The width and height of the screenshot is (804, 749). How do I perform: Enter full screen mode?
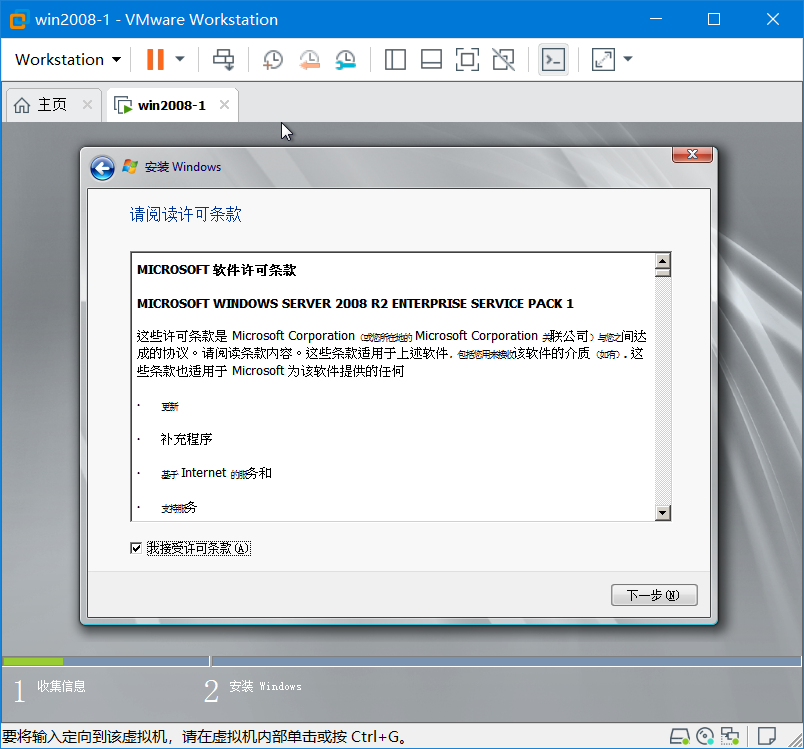pyautogui.click(x=466, y=59)
